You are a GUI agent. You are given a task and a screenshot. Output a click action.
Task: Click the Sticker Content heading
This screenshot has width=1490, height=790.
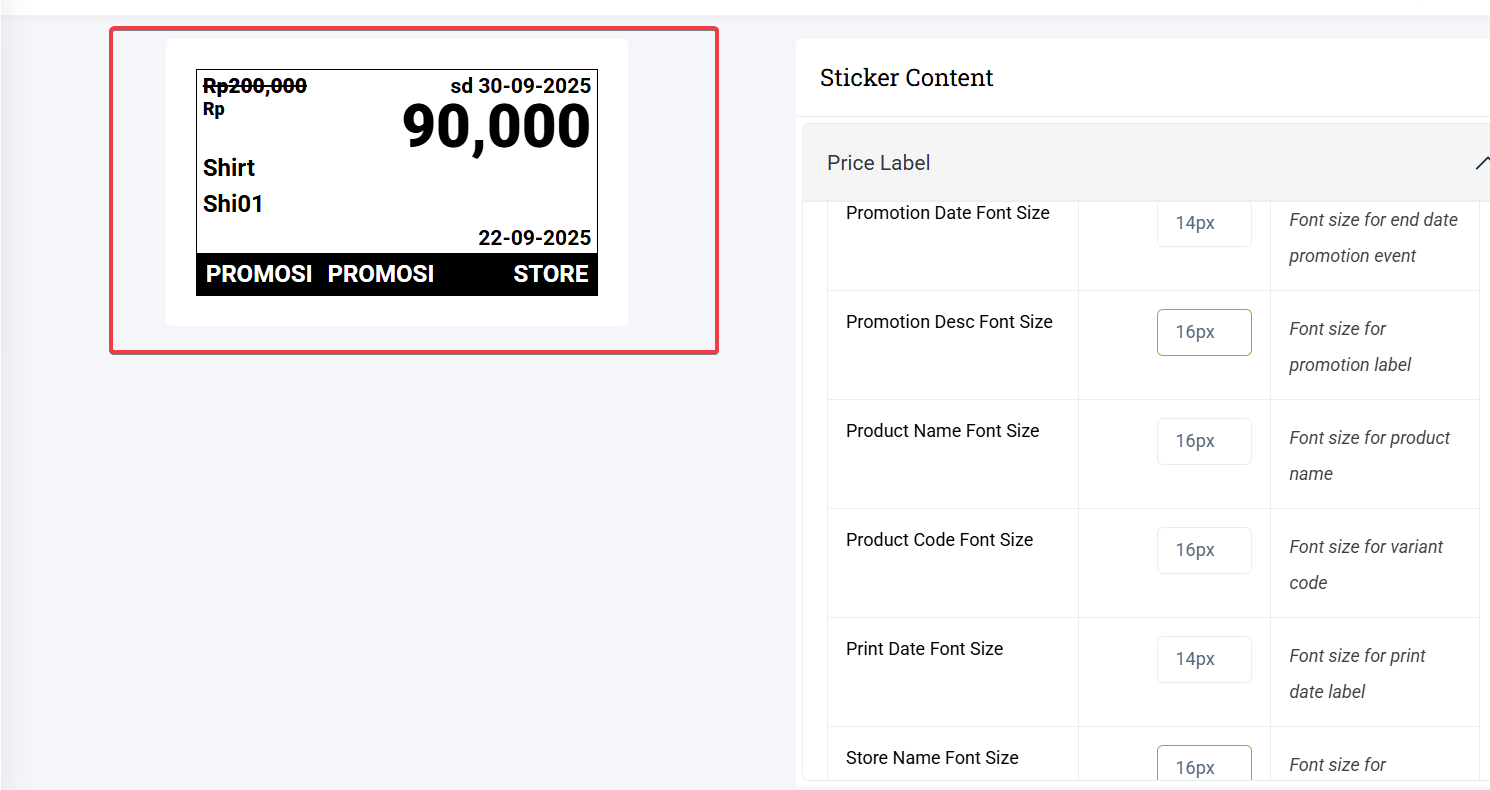906,78
